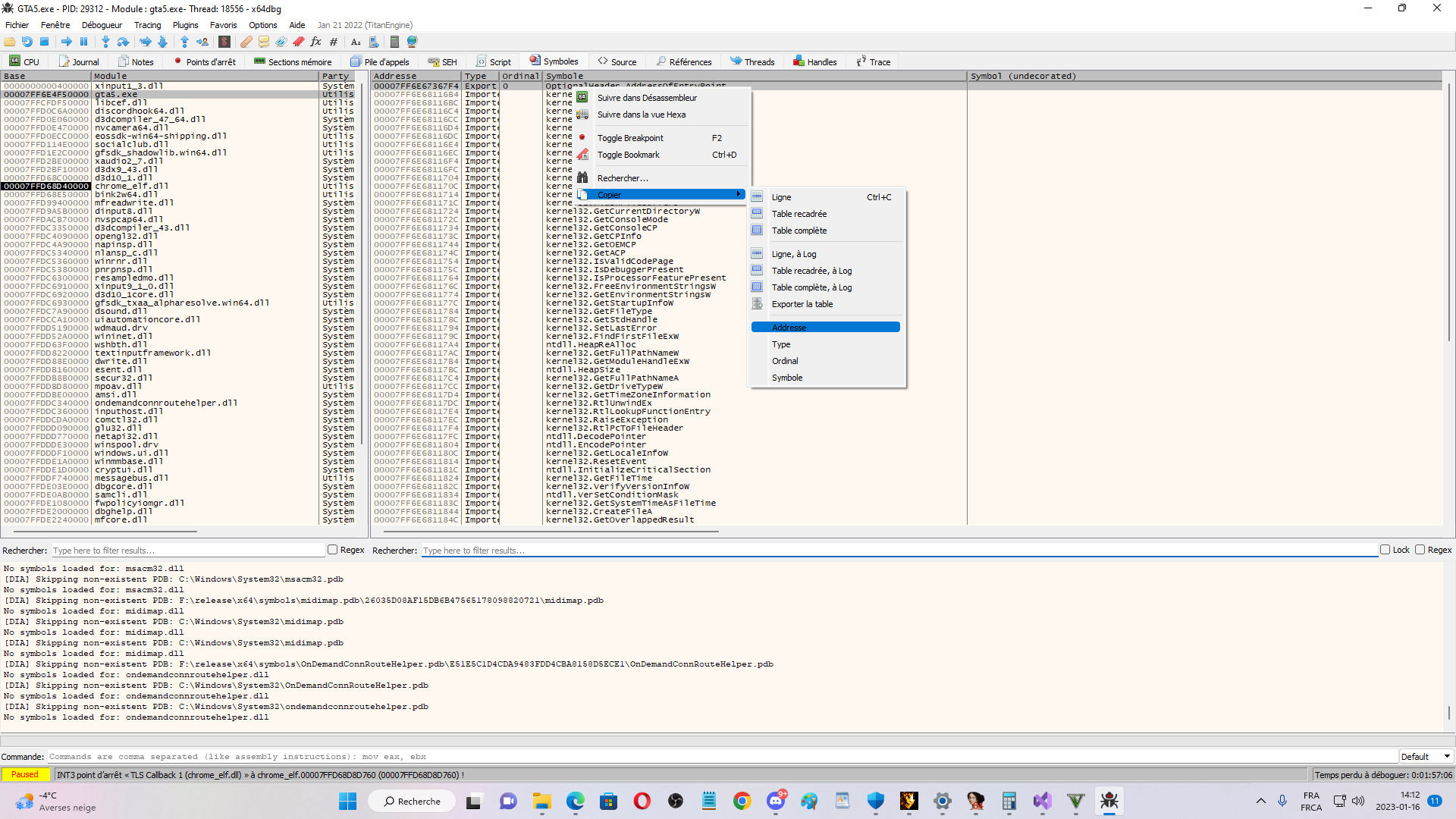Restart the debuggee with the restart icon
The height and width of the screenshot is (819, 1456).
tap(27, 42)
